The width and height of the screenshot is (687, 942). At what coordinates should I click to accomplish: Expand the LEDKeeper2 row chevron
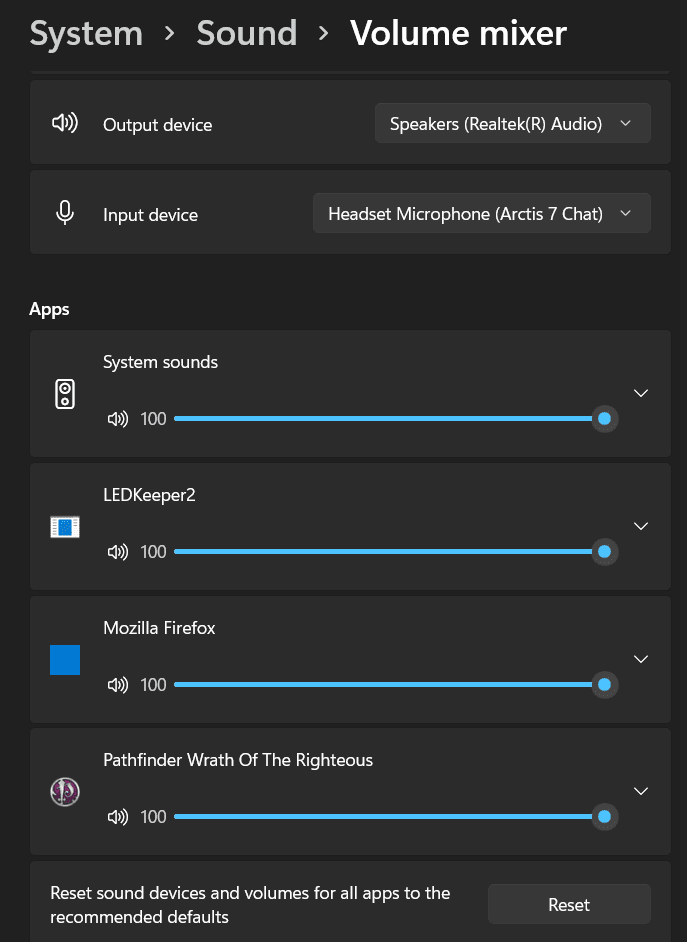coord(641,526)
